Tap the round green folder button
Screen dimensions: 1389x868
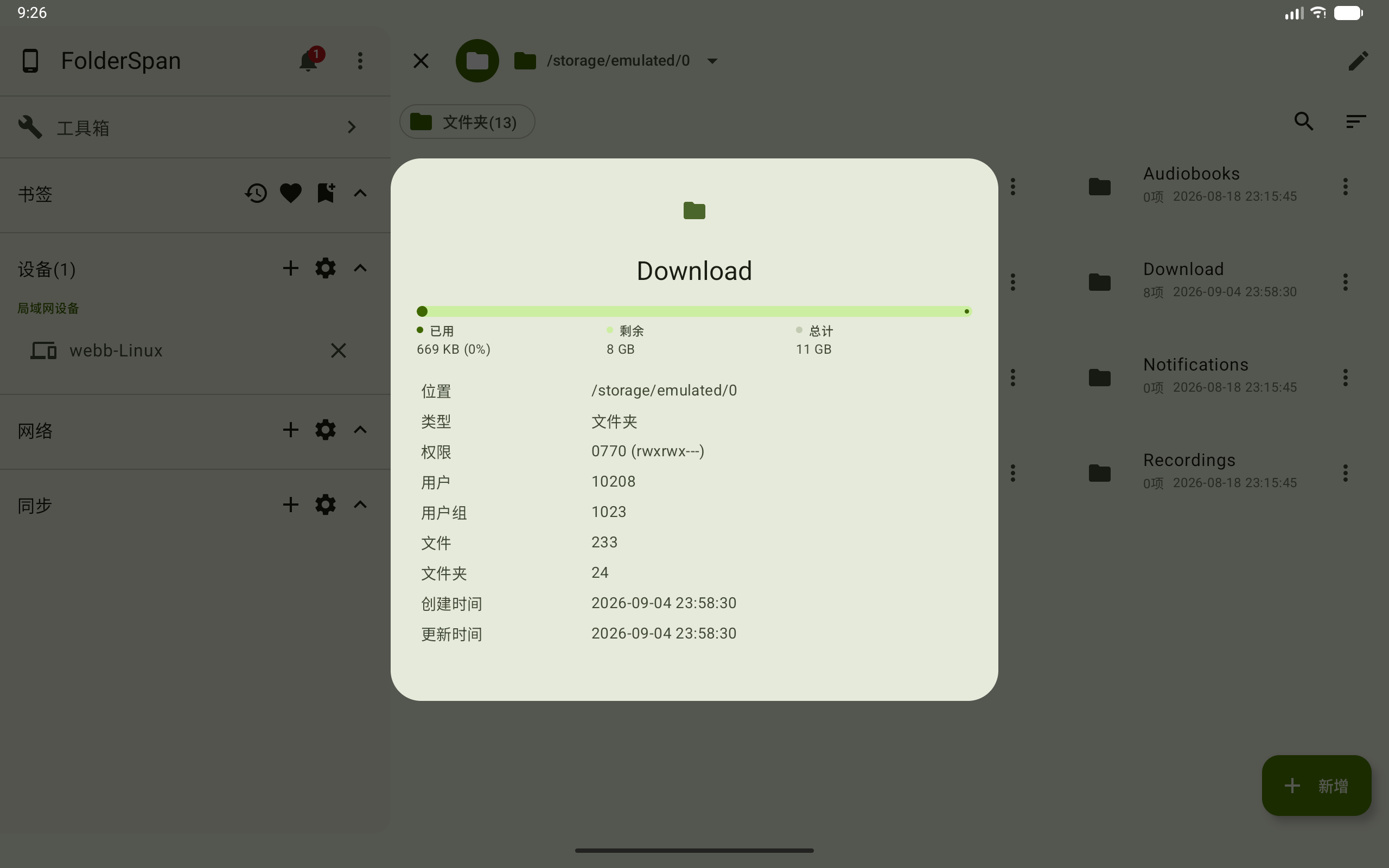(477, 60)
